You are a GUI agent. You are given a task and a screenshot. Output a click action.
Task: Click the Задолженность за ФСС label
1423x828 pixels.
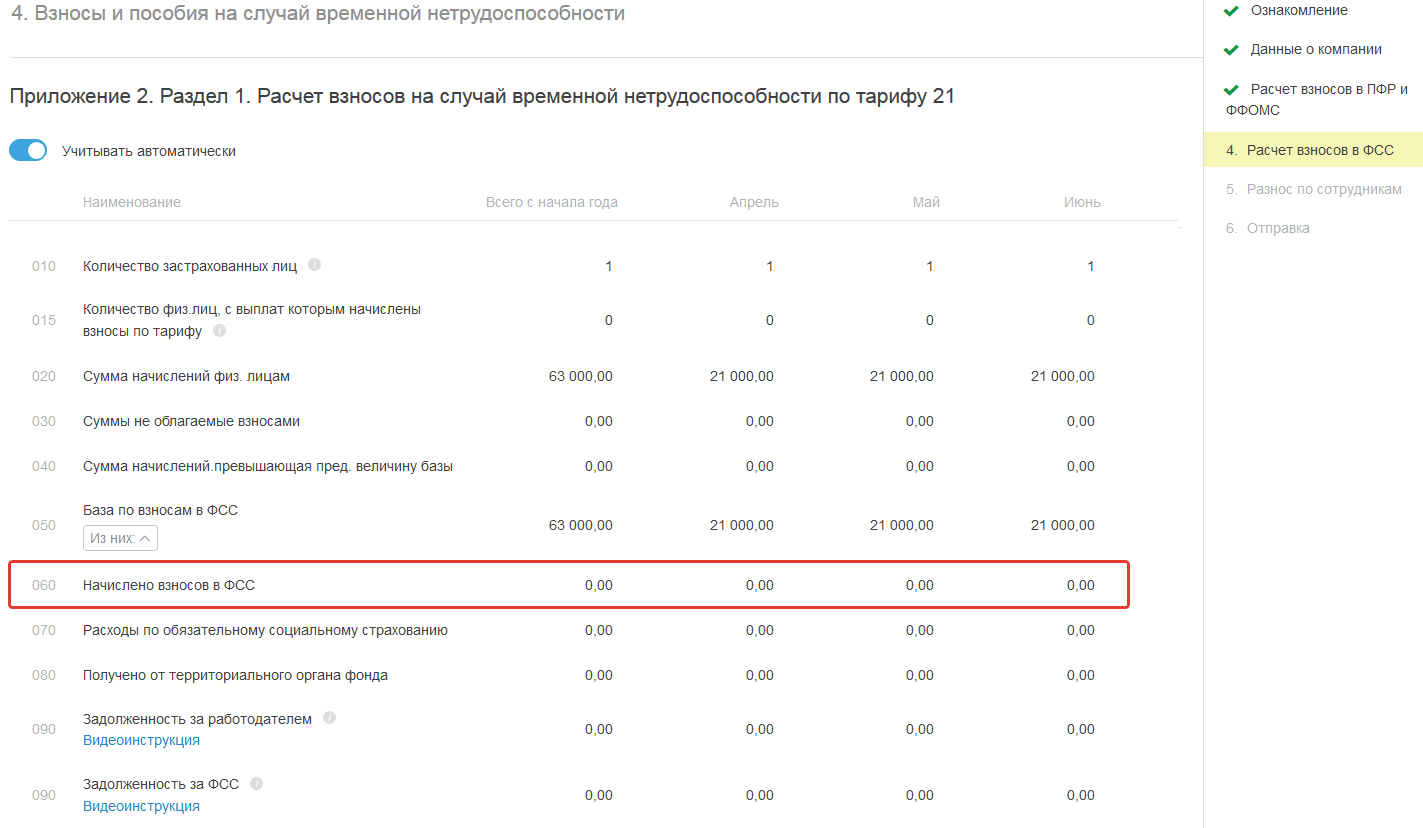pyautogui.click(x=161, y=784)
